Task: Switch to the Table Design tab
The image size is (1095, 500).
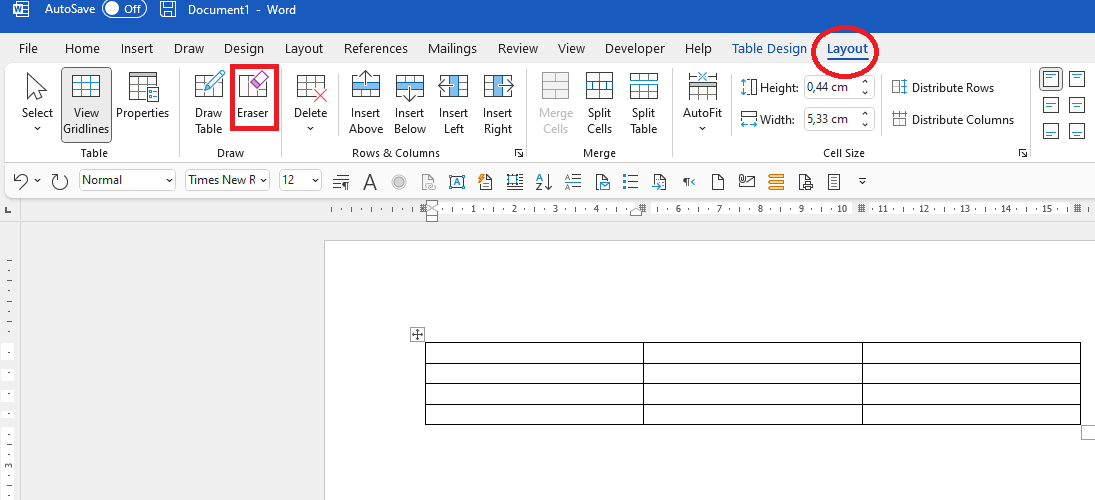Action: point(769,49)
